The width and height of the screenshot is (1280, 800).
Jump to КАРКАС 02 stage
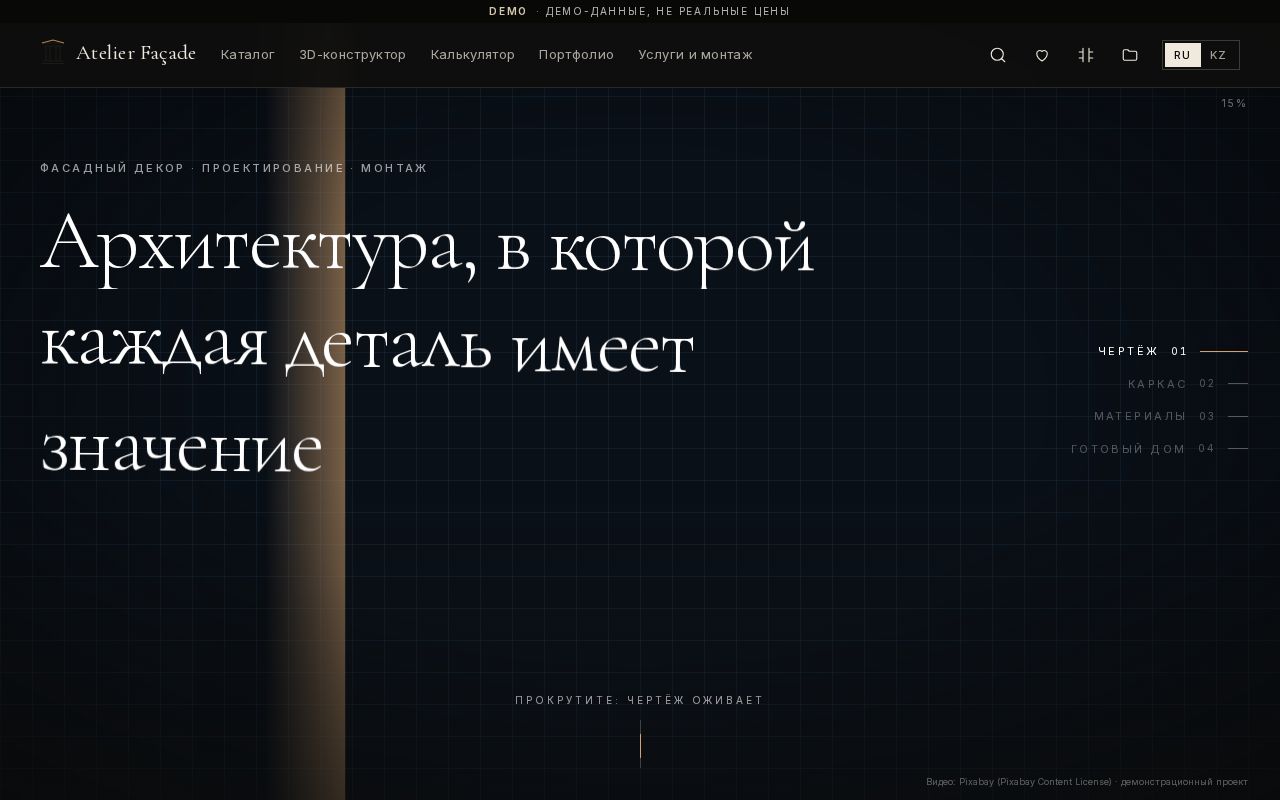(x=1187, y=384)
